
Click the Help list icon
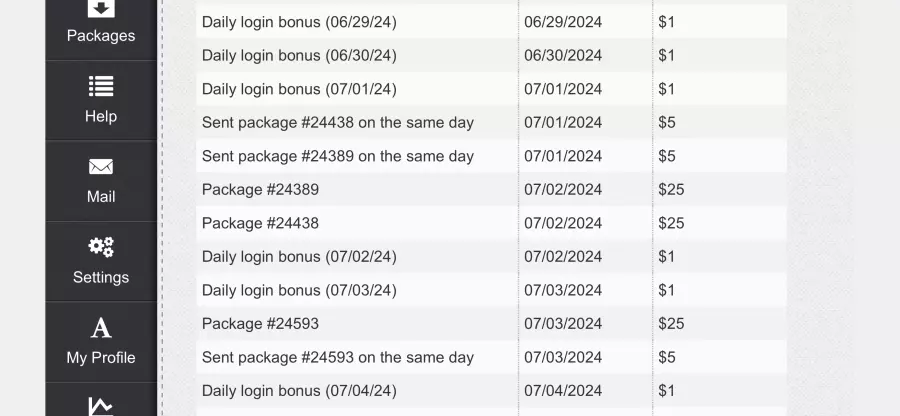point(101,86)
